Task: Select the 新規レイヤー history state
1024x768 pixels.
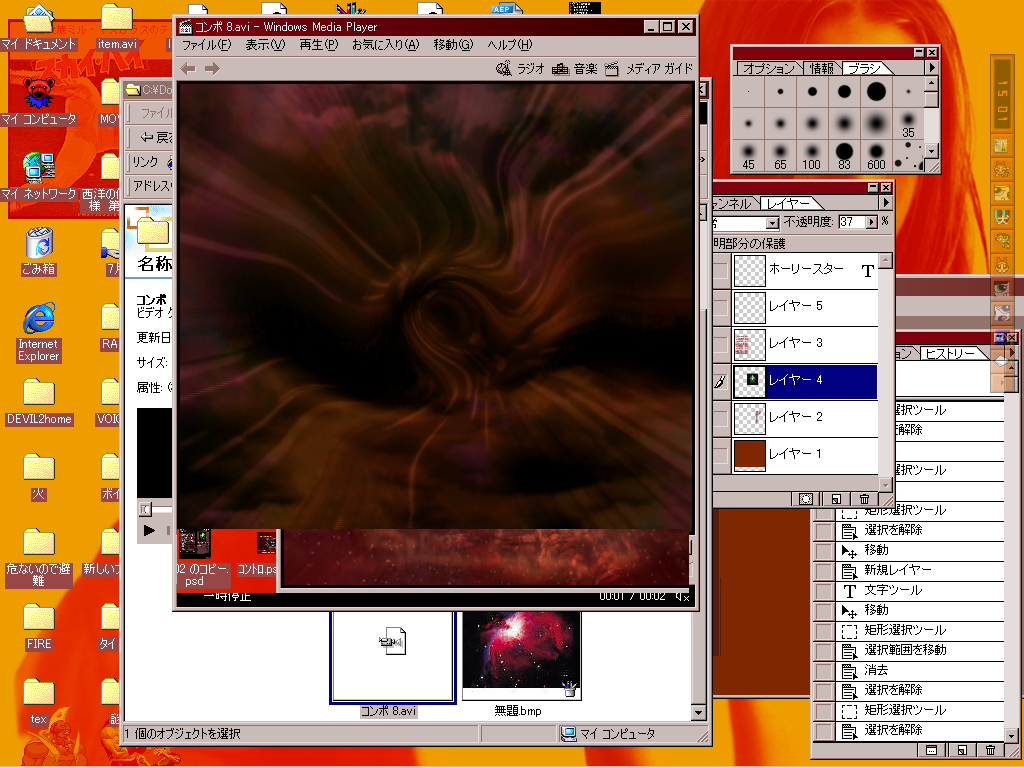Action: [x=920, y=571]
